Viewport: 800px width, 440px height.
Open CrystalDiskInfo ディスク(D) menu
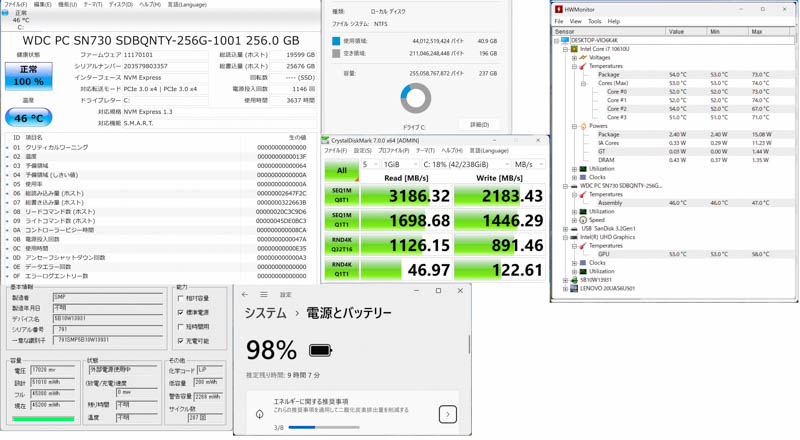[x=120, y=5]
